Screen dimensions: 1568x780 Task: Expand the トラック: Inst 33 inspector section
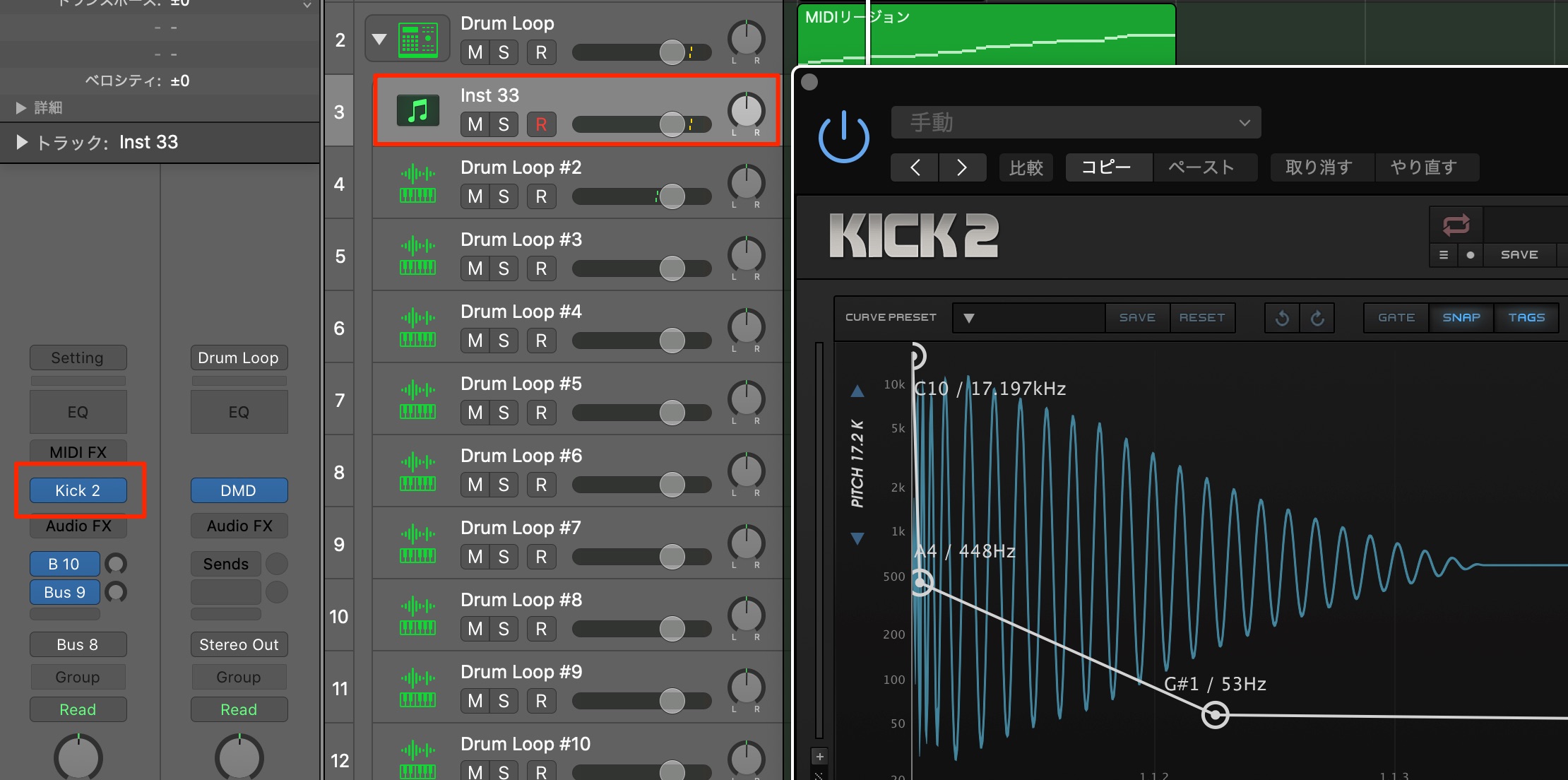click(x=22, y=142)
